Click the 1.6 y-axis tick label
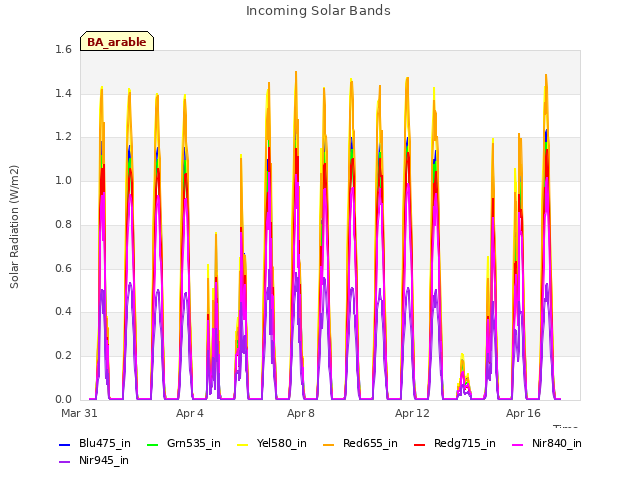 [x=63, y=49]
